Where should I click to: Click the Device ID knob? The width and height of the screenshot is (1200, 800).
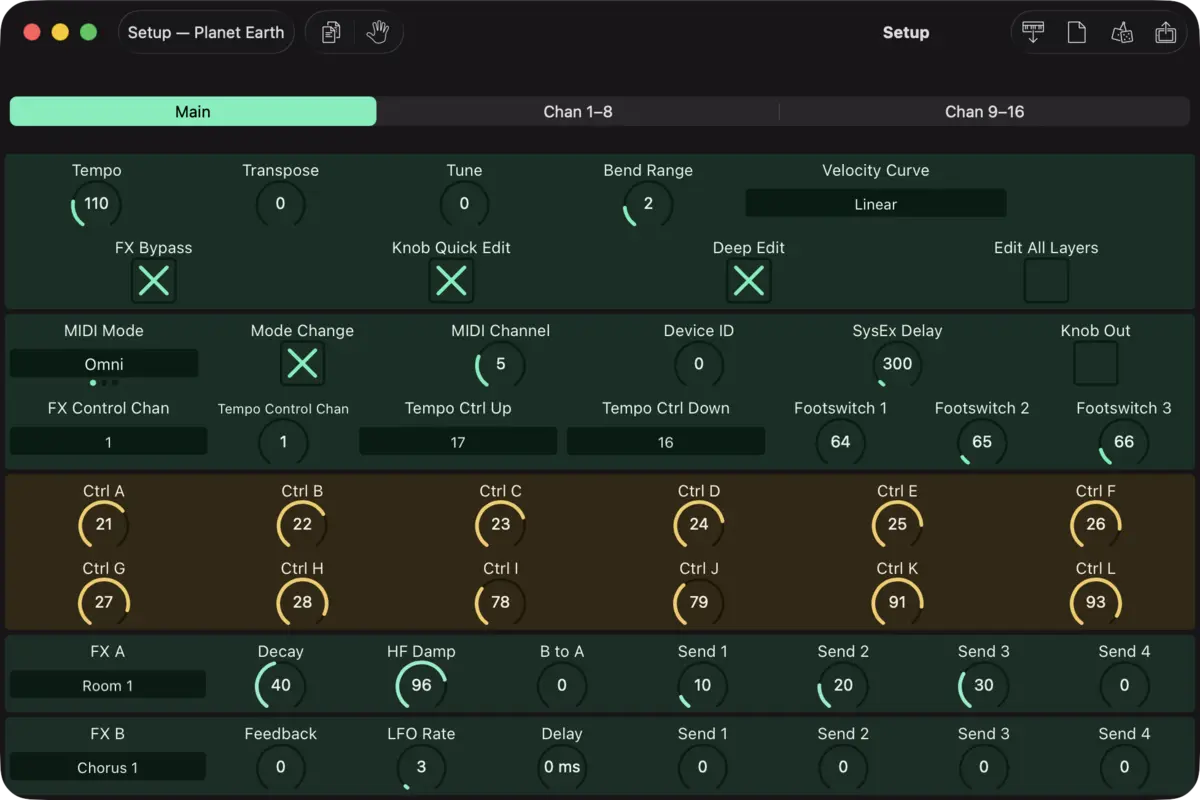699,364
